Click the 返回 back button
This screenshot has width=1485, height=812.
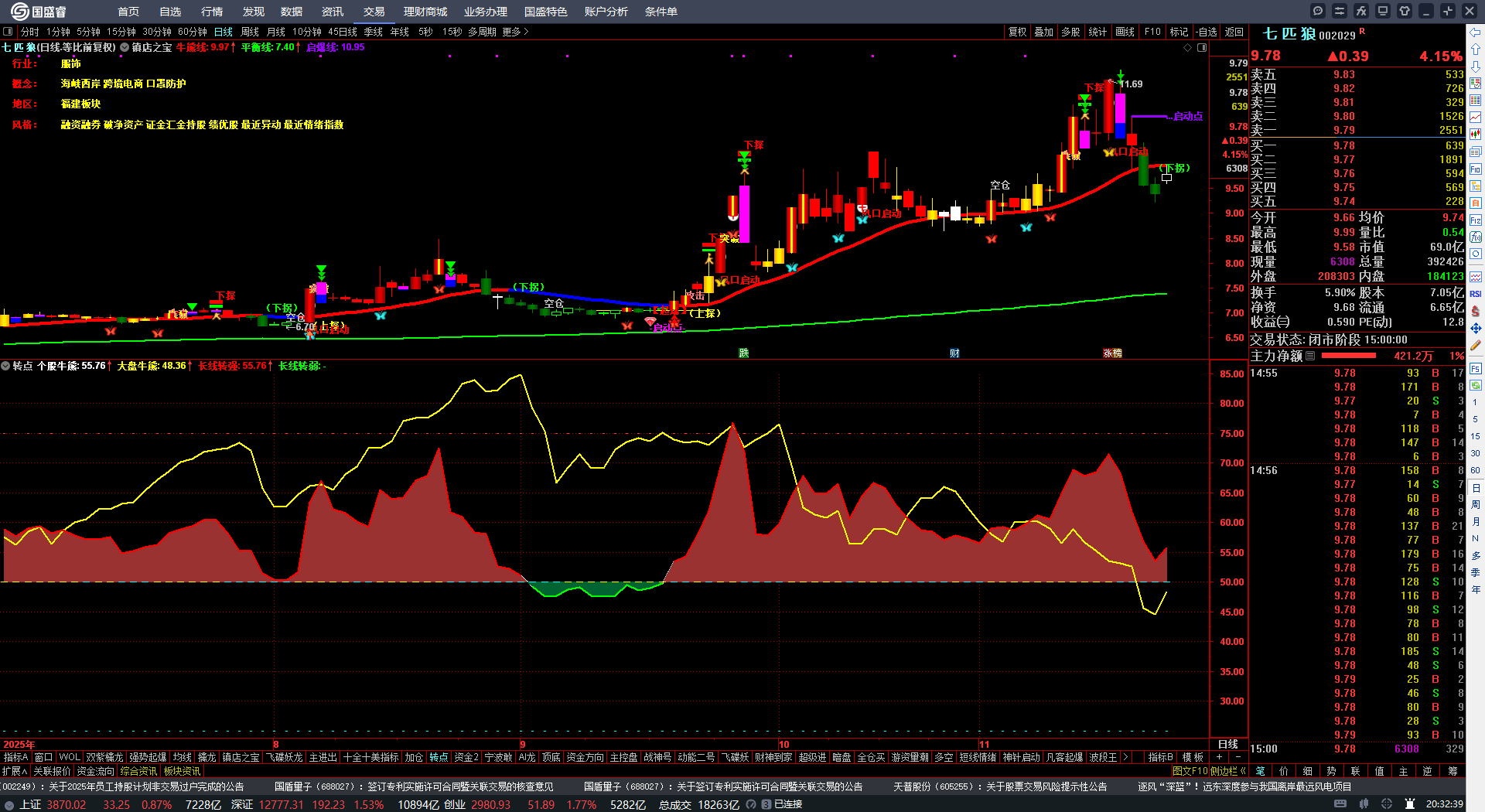point(1234,32)
